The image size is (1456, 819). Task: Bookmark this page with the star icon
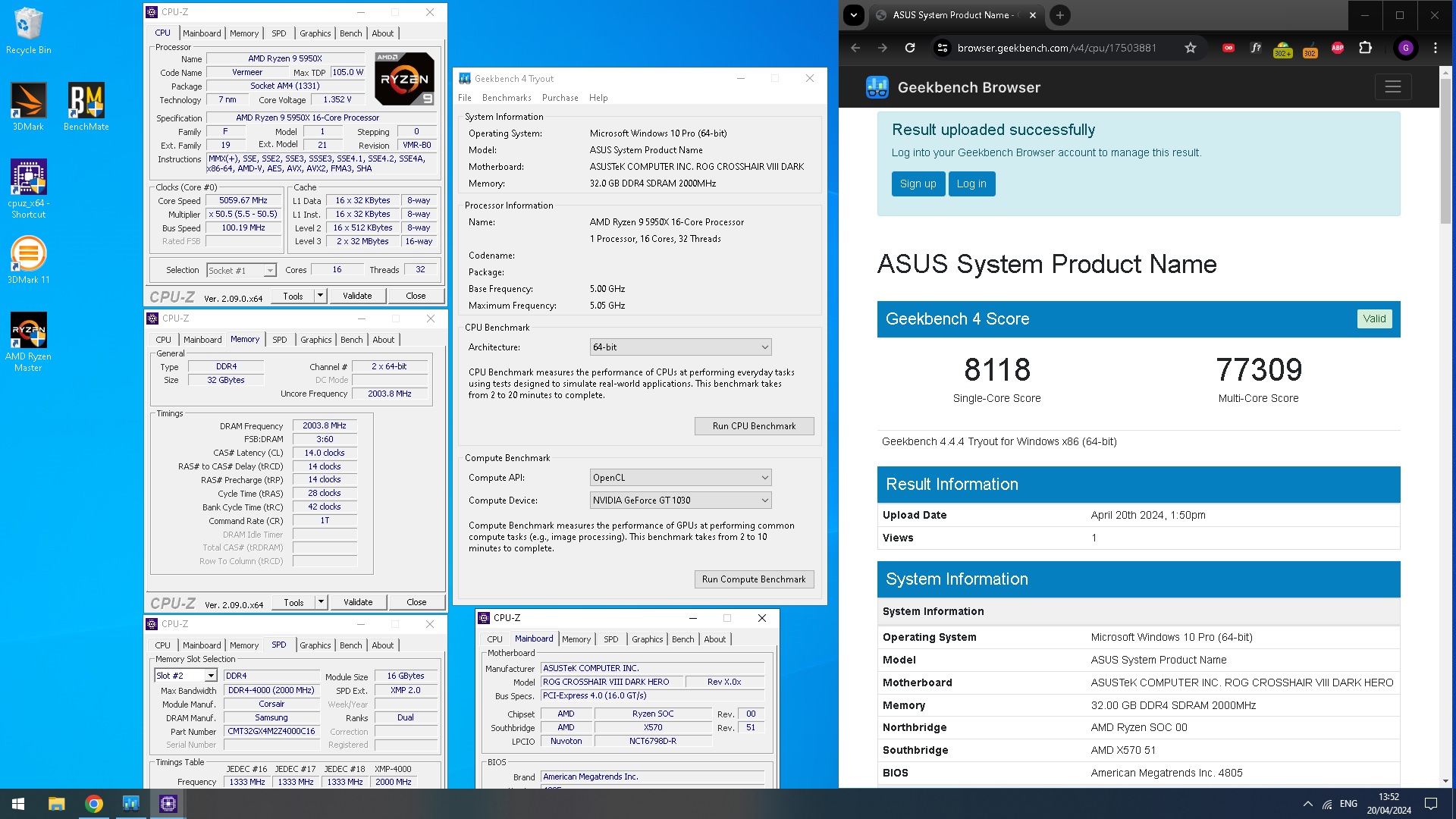tap(1191, 48)
